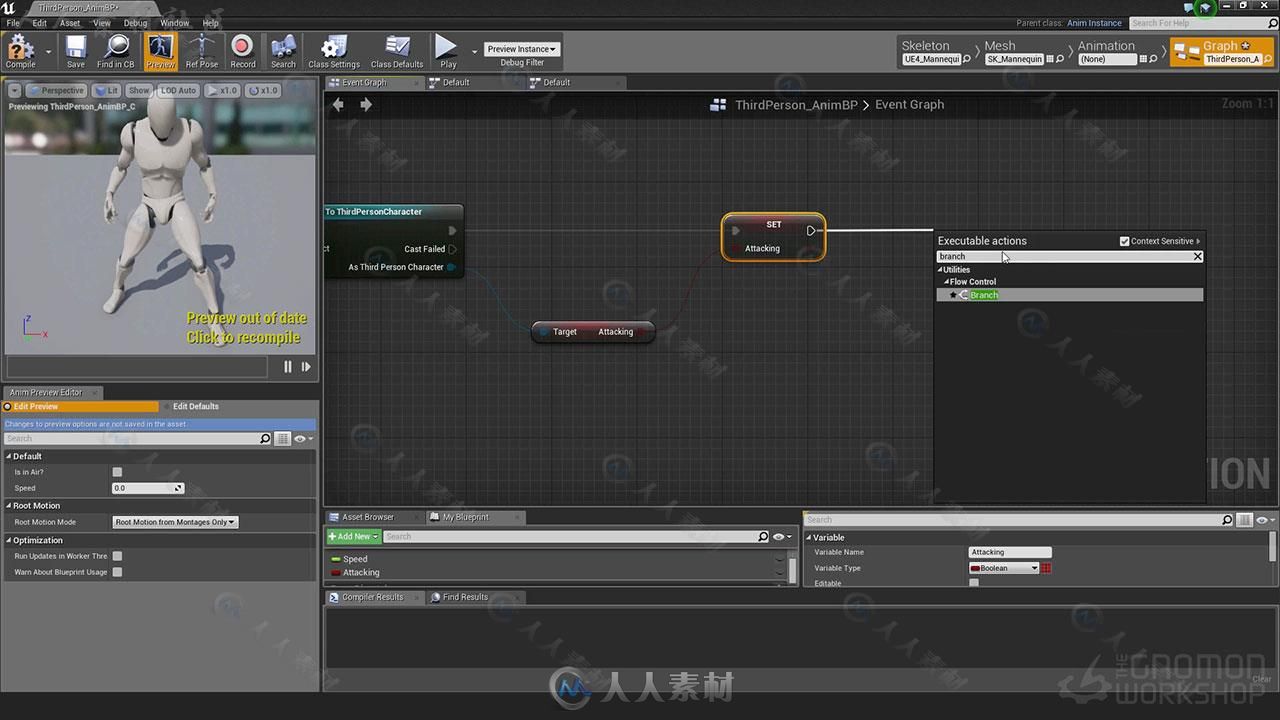The width and height of the screenshot is (1280, 720).
Task: Open the viewport options dropdown arrow
Action: point(14,90)
